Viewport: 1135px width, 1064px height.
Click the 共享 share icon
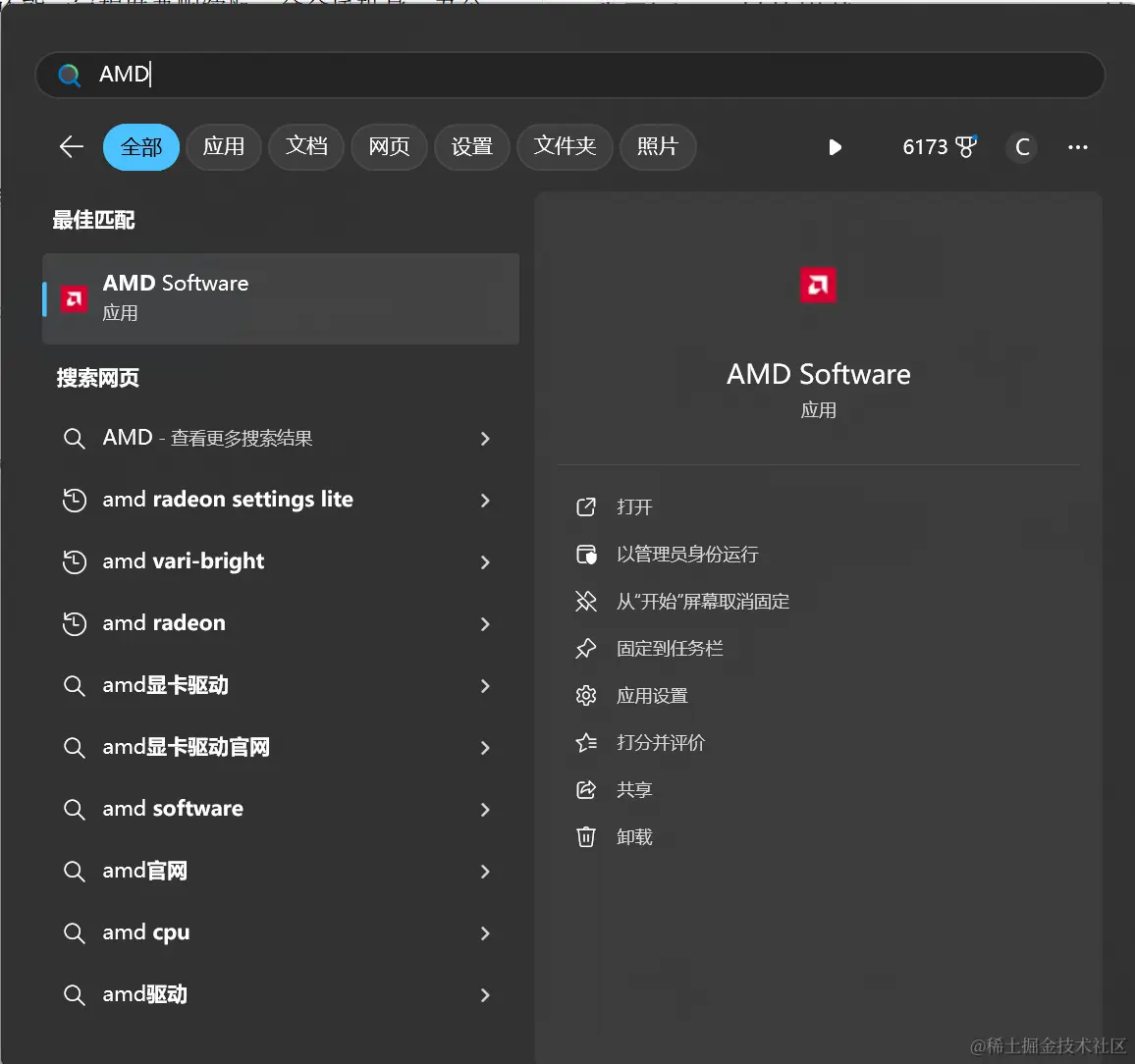pos(586,789)
